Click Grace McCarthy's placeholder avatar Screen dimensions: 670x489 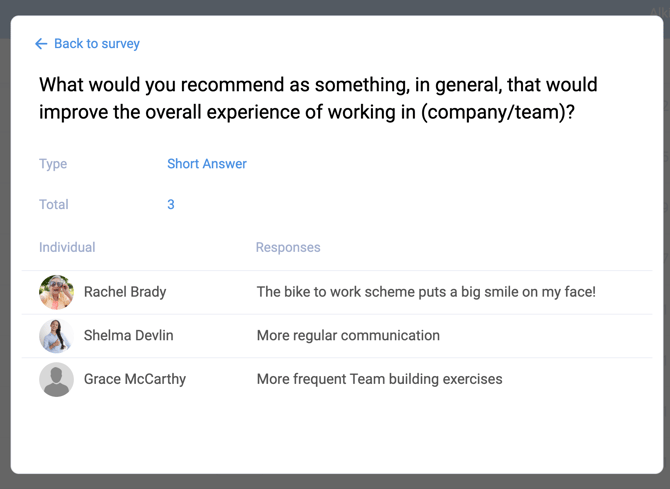click(56, 380)
